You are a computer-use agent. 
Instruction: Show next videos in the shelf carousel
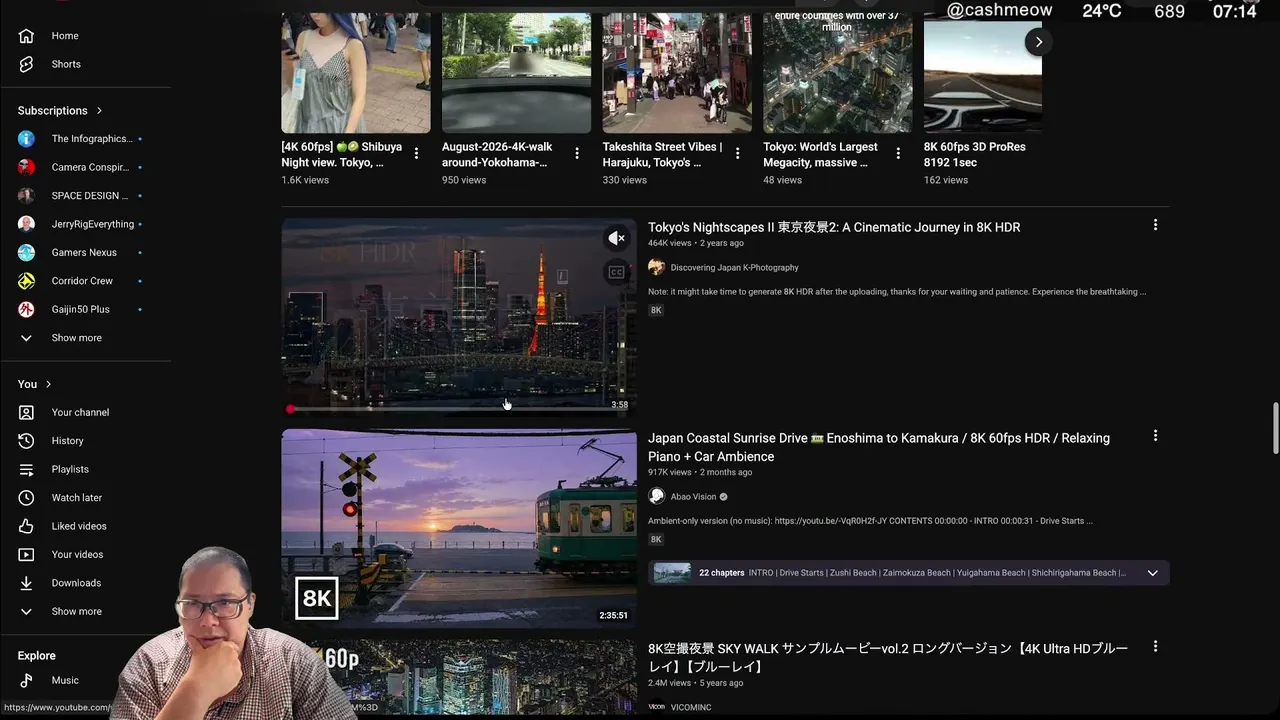[1038, 42]
